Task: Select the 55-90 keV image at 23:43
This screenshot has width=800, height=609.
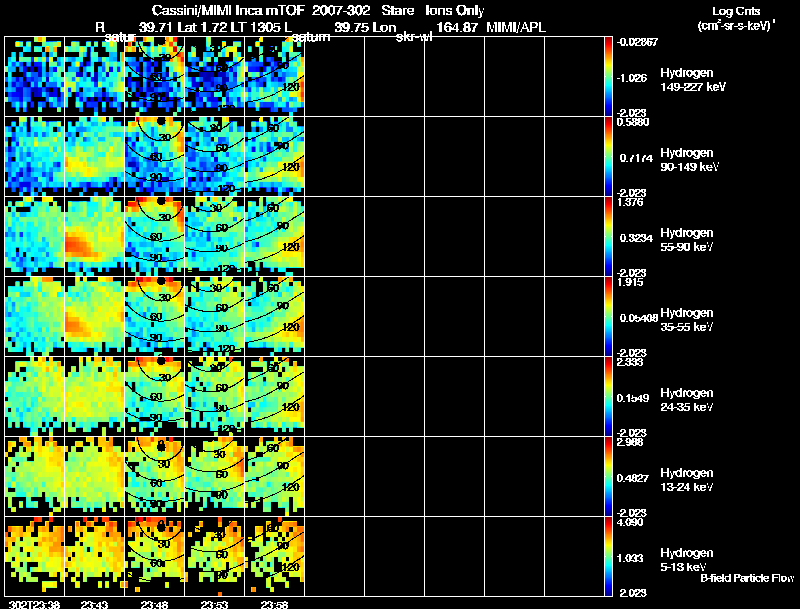Action: tap(94, 237)
